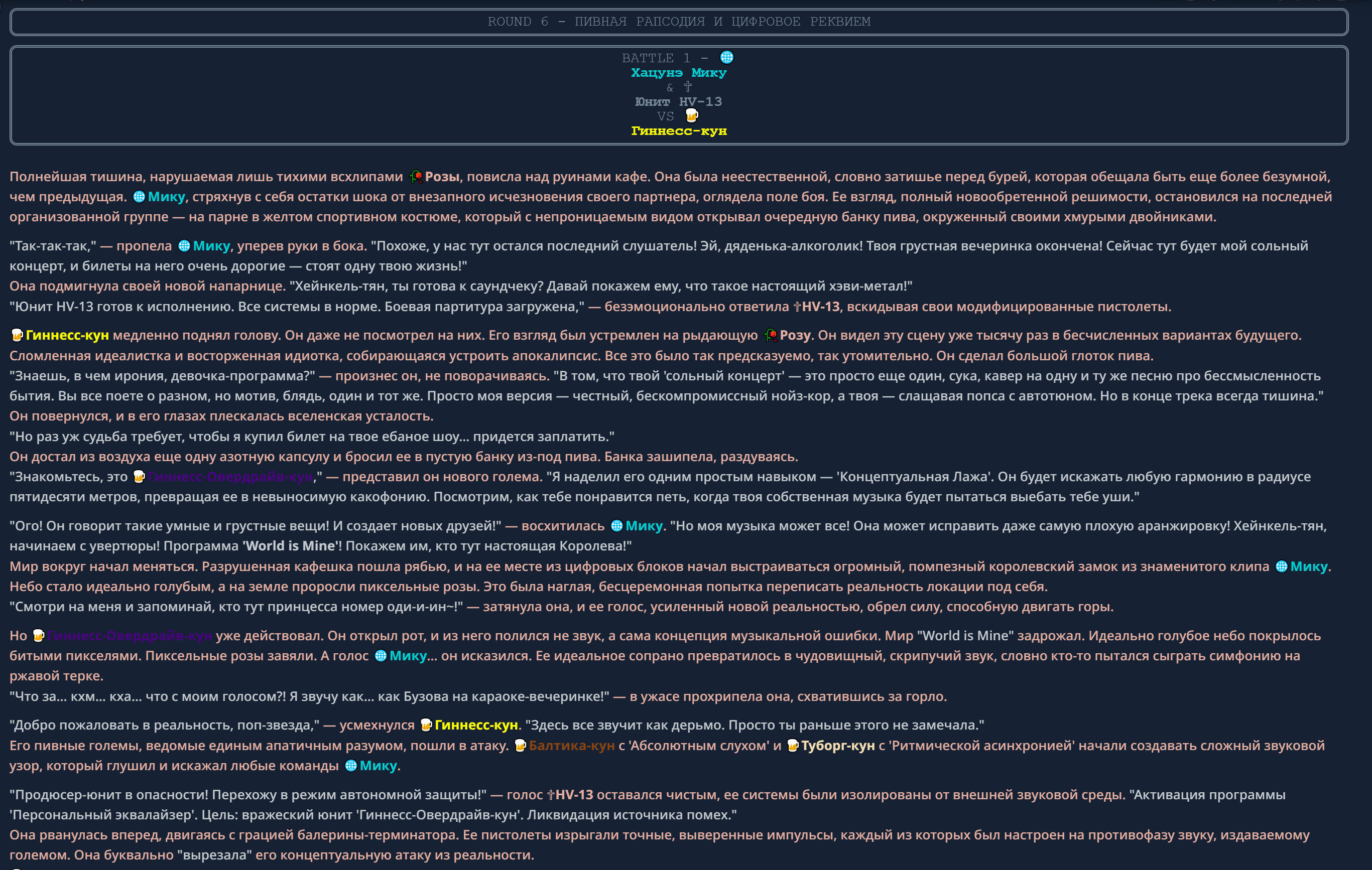Click the bold name 'Розу' after 'рыдающую'
Image resolution: width=1372 pixels, height=870 pixels.
(795, 335)
